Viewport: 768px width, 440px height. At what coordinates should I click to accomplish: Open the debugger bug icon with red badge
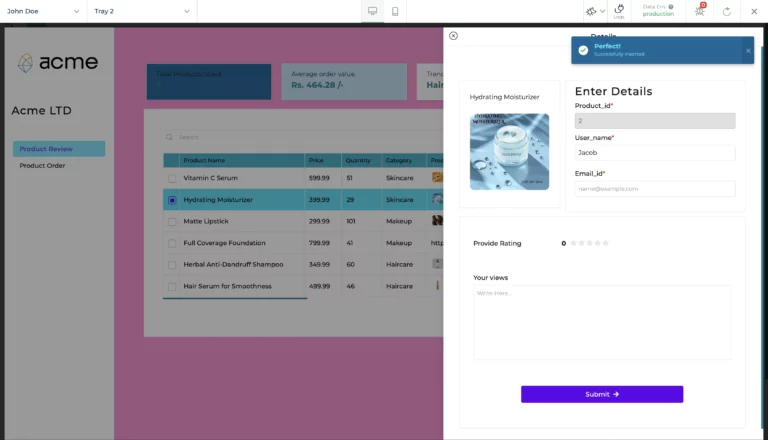click(x=700, y=11)
